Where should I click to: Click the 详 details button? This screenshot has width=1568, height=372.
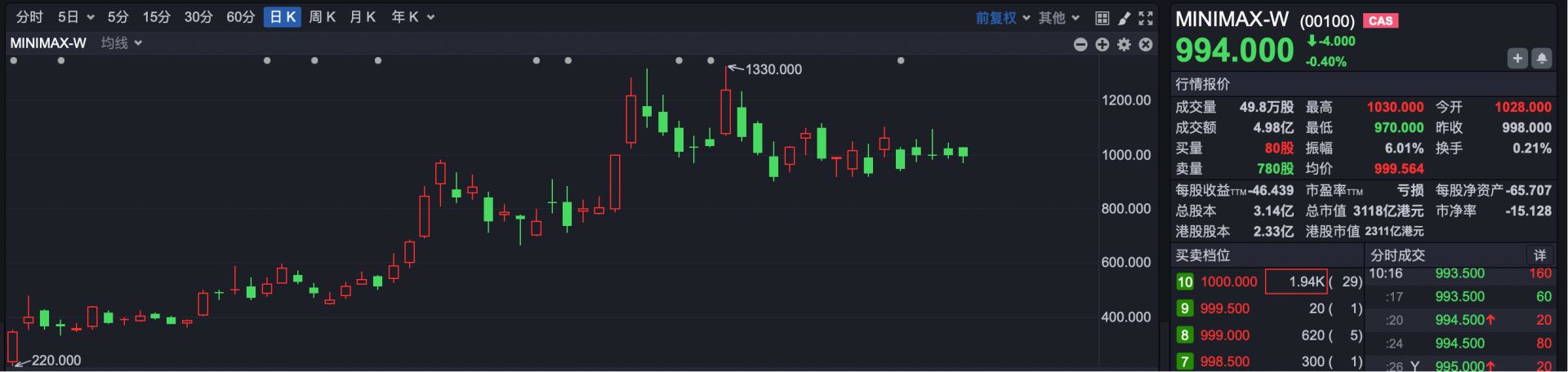click(x=1539, y=255)
